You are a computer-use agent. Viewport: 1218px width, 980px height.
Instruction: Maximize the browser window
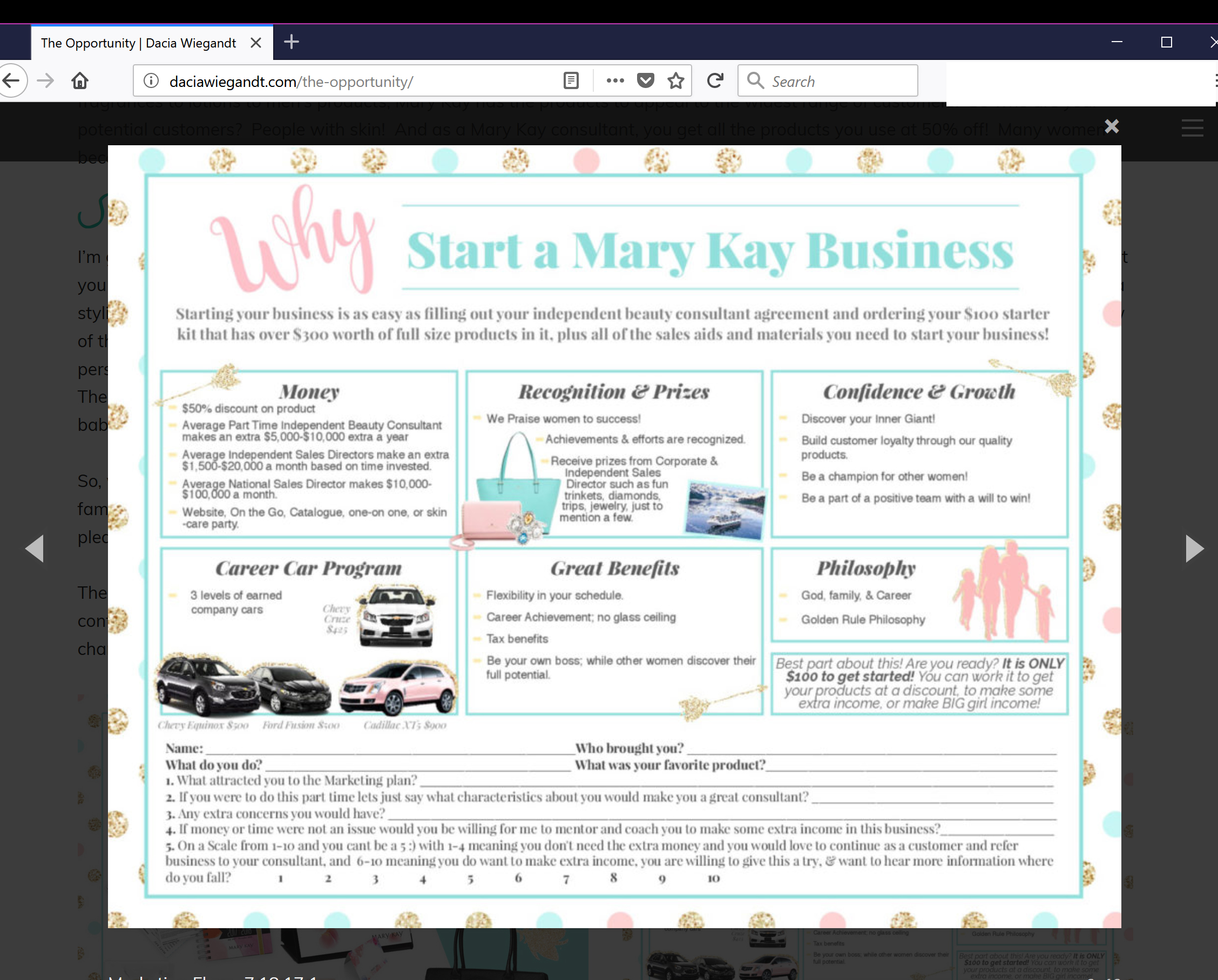[x=1166, y=42]
